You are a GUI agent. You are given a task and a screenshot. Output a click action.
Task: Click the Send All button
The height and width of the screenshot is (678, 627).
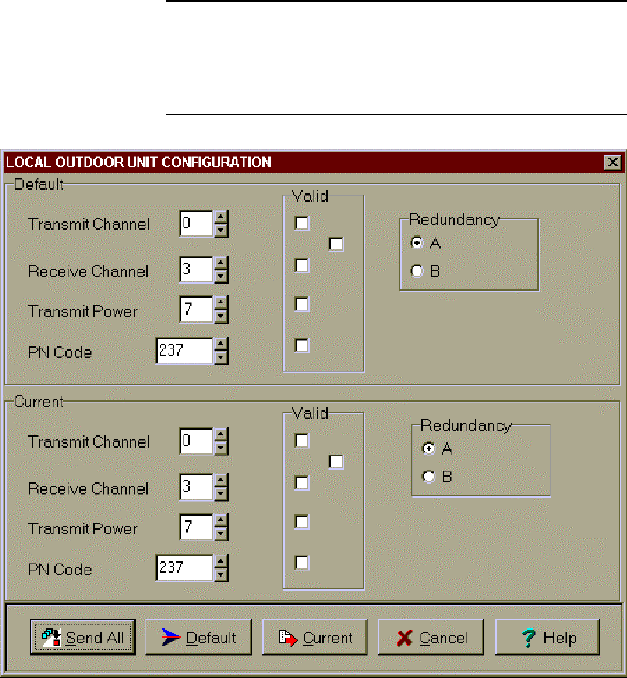[x=83, y=637]
